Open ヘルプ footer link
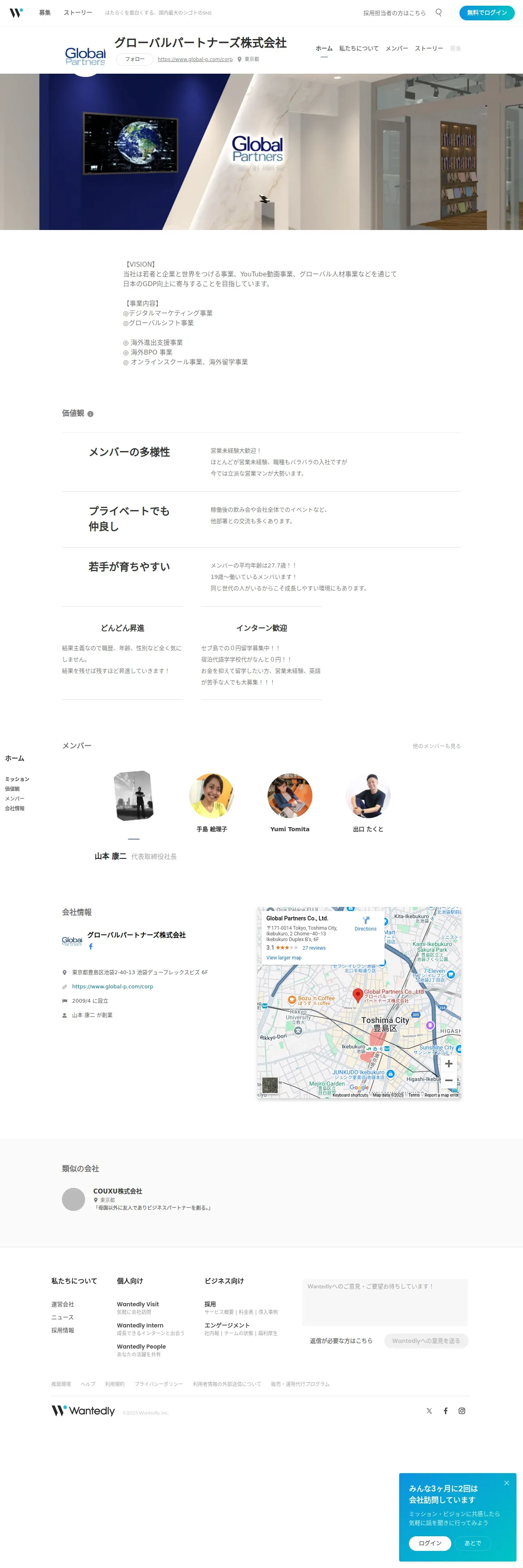 (x=88, y=1384)
